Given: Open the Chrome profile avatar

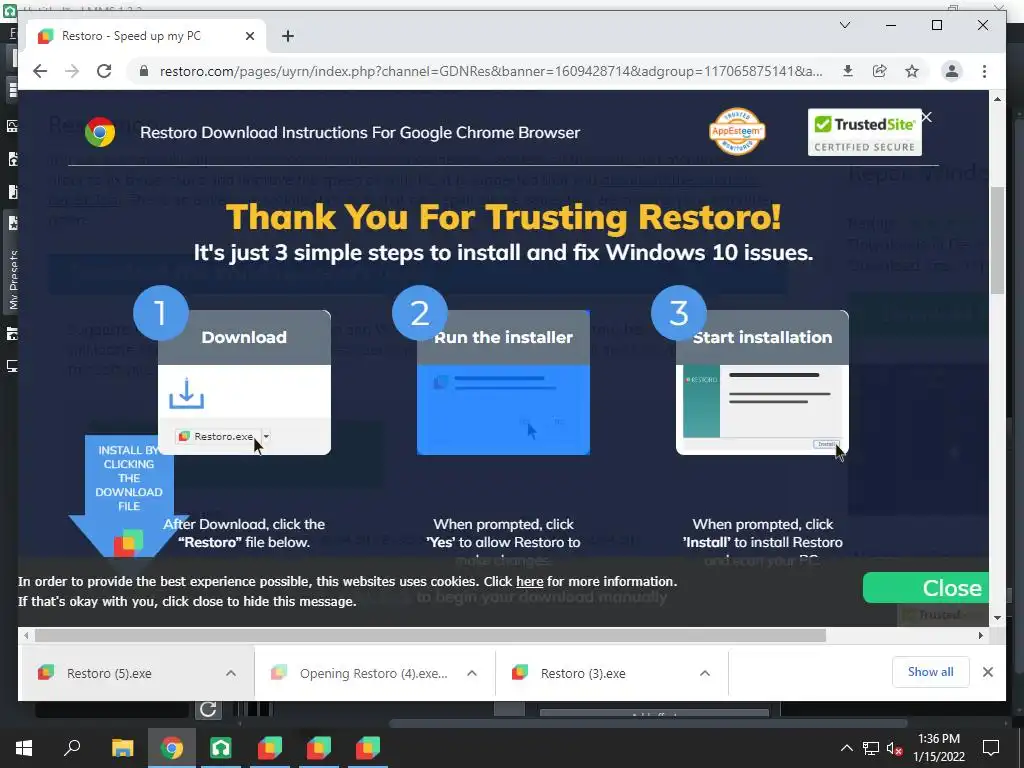Looking at the screenshot, I should point(952,71).
